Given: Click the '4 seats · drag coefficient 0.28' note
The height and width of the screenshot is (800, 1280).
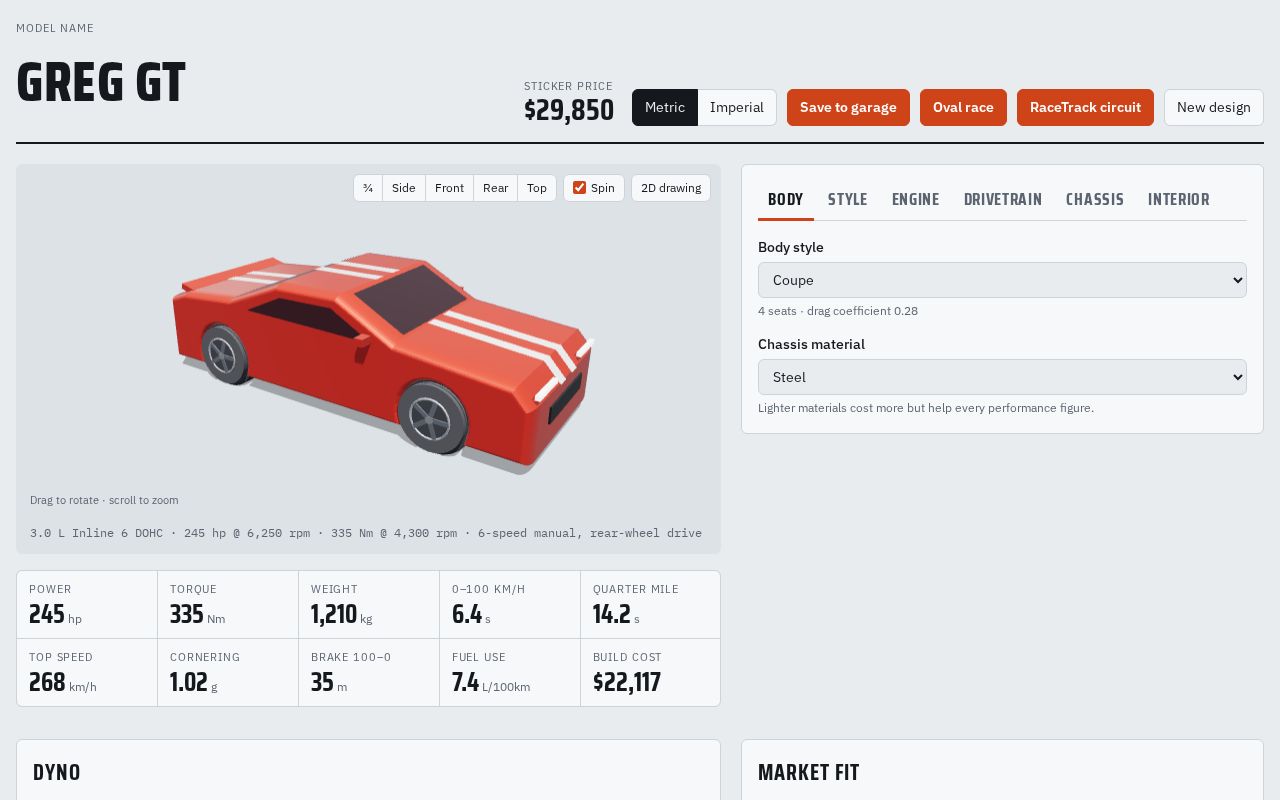Looking at the screenshot, I should (x=838, y=311).
